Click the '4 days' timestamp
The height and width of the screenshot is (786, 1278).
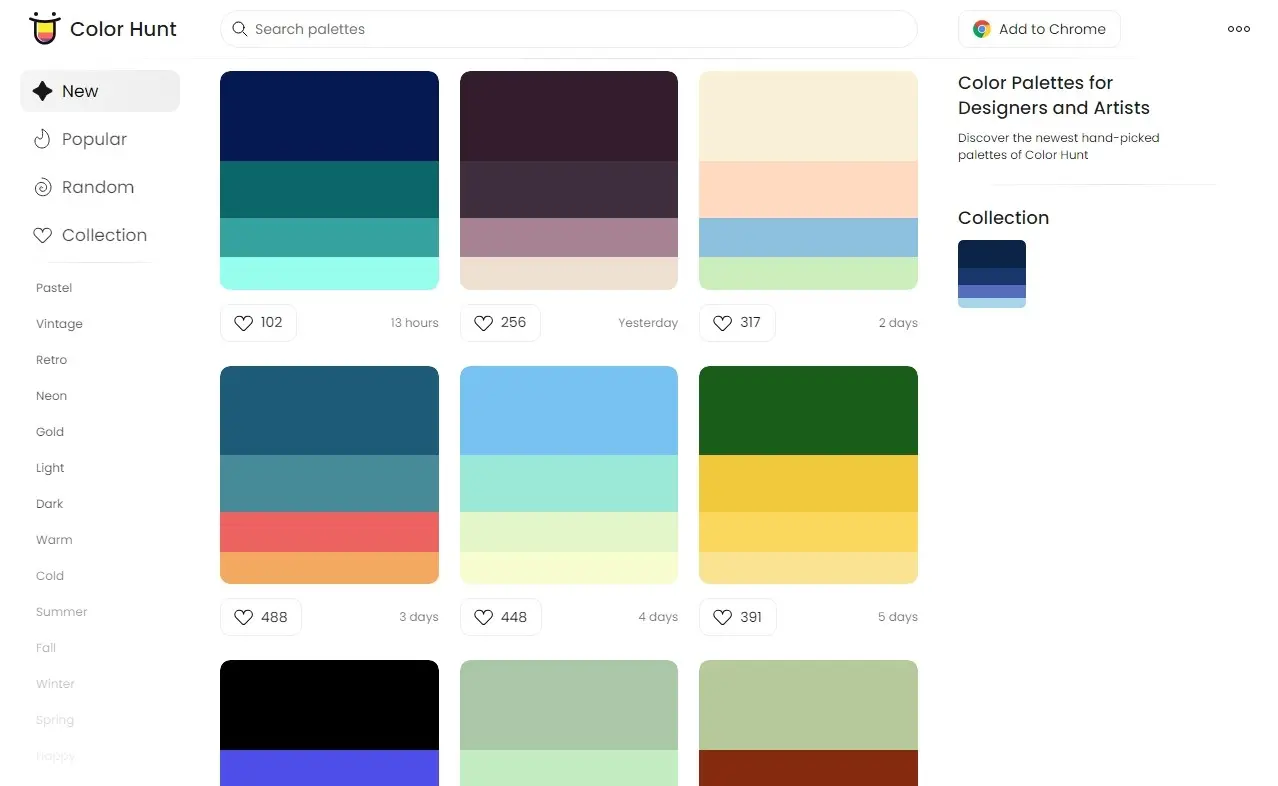pyautogui.click(x=658, y=617)
